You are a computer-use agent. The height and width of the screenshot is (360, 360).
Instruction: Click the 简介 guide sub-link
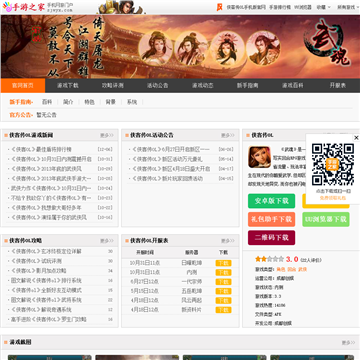point(68,102)
